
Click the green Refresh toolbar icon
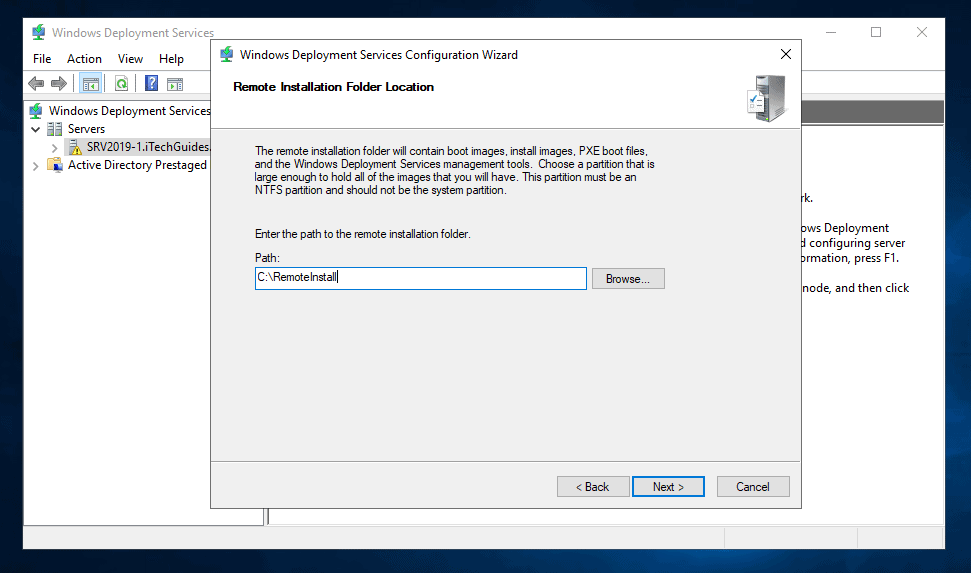click(121, 84)
